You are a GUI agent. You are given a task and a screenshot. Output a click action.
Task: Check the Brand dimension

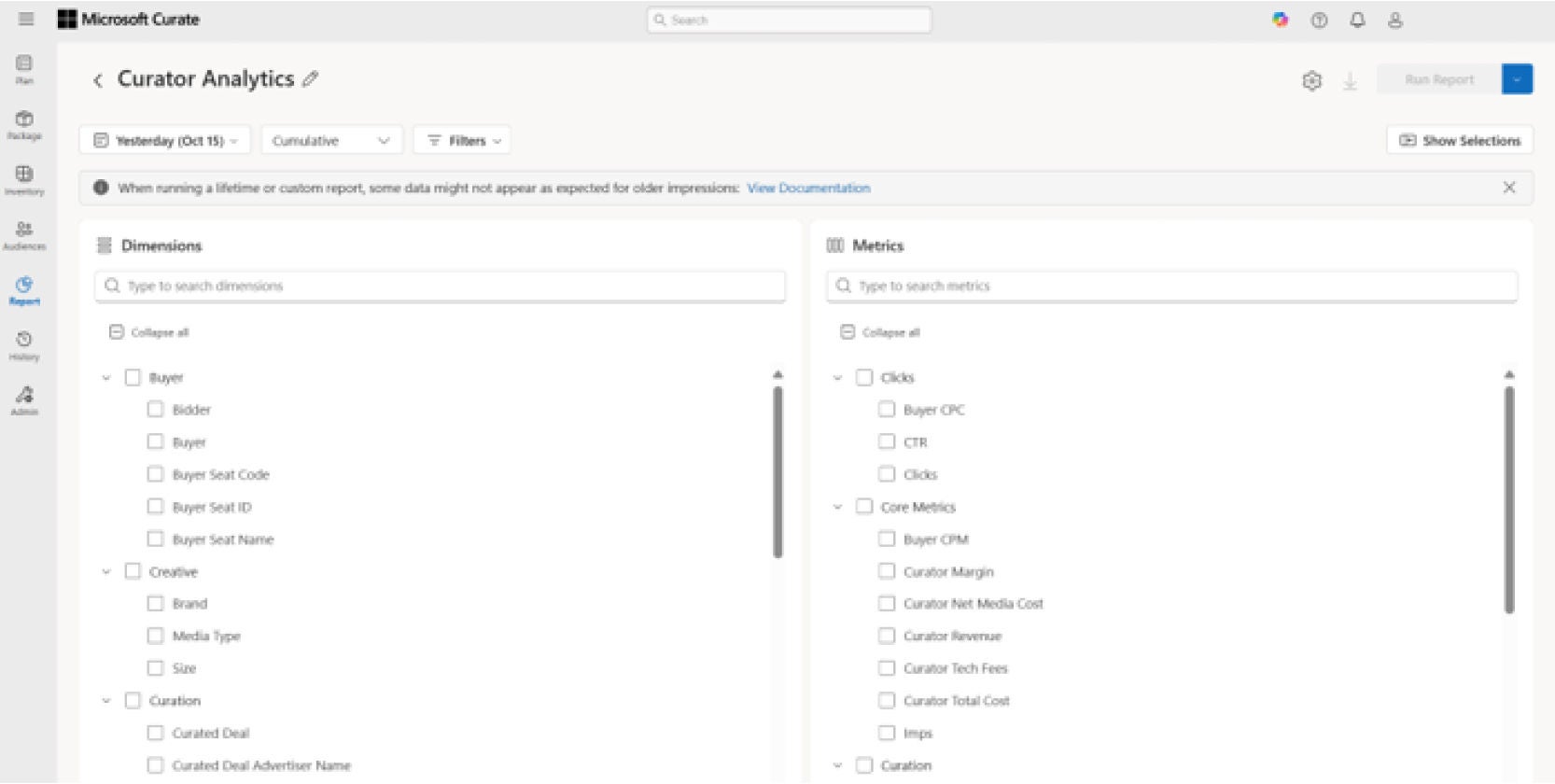pyautogui.click(x=155, y=603)
